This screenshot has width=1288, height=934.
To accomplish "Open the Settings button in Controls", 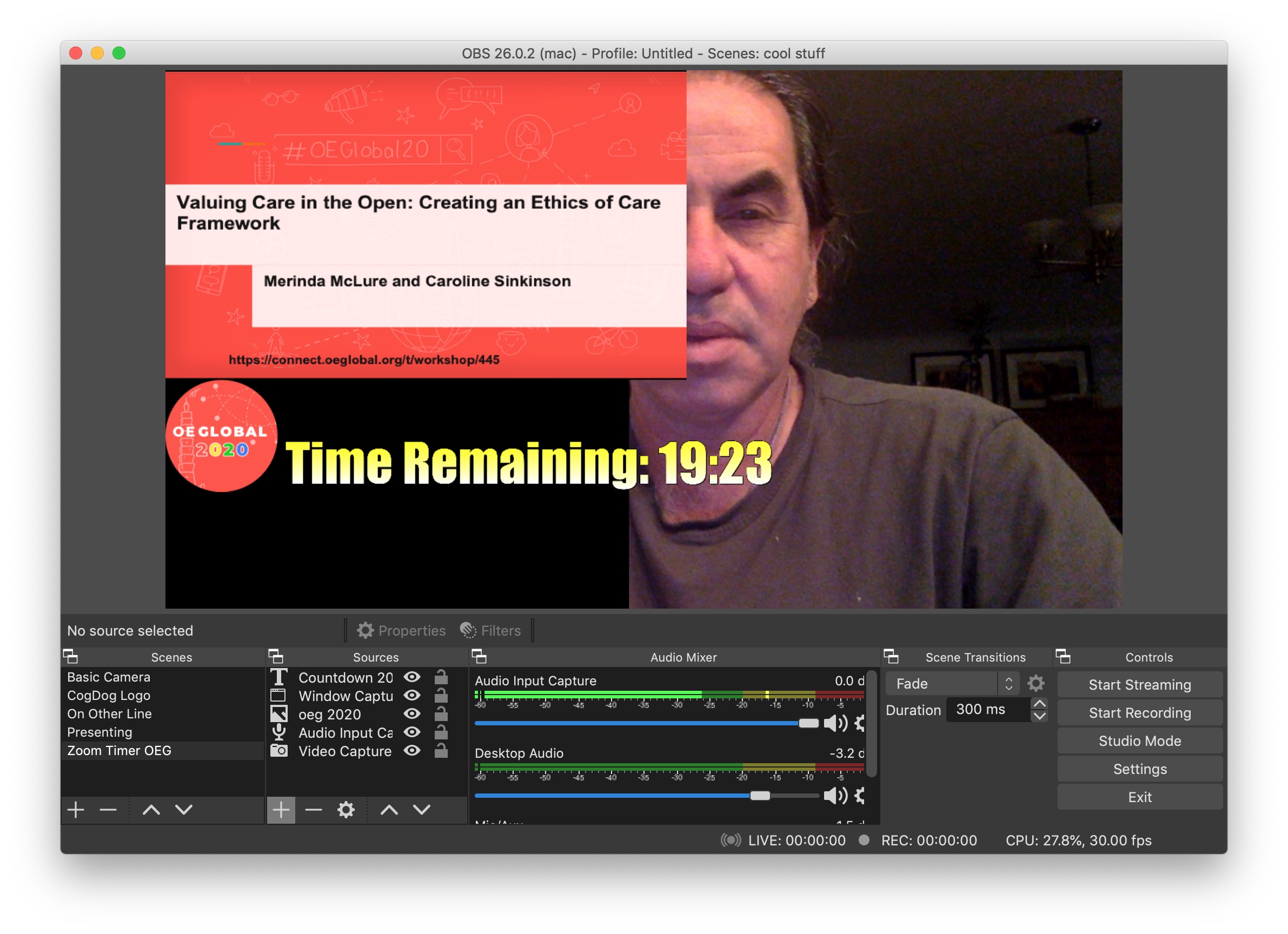I will tap(1139, 769).
